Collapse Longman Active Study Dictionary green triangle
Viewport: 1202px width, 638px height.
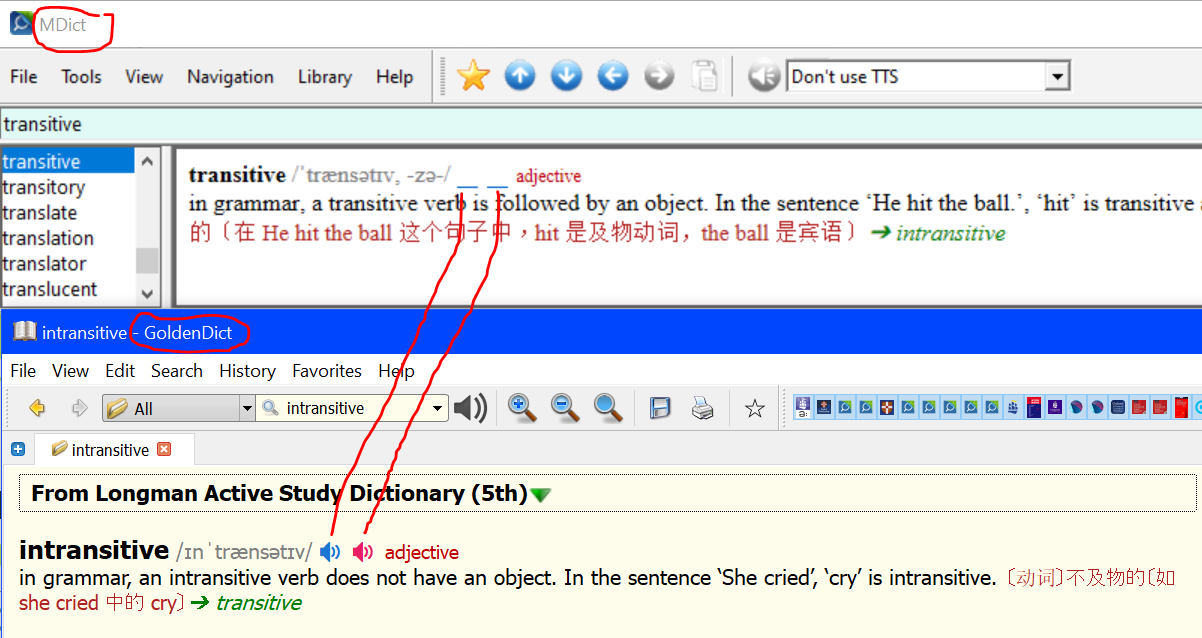(540, 495)
